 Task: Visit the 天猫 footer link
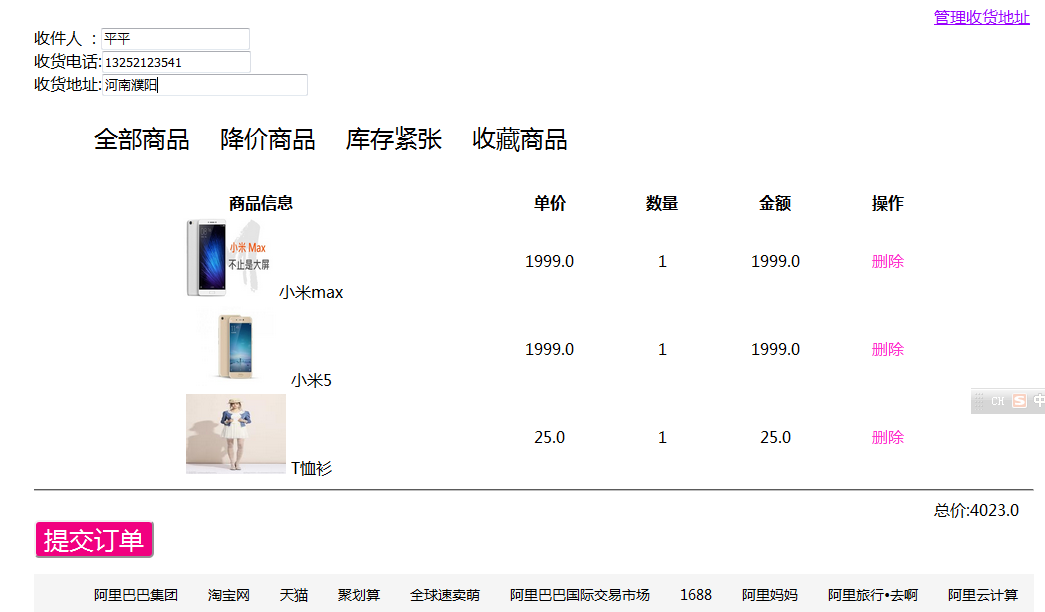(293, 595)
